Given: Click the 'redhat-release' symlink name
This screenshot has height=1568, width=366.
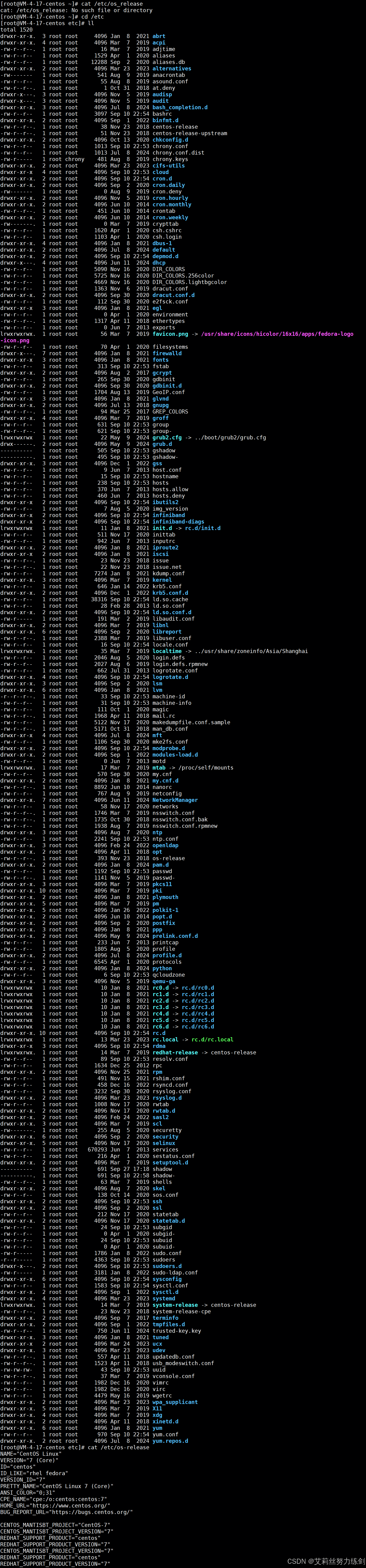Looking at the screenshot, I should point(175,1052).
